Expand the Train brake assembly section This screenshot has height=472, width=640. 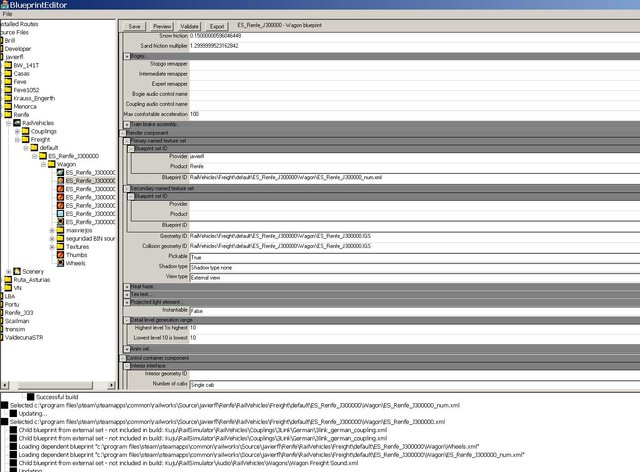tap(126, 123)
